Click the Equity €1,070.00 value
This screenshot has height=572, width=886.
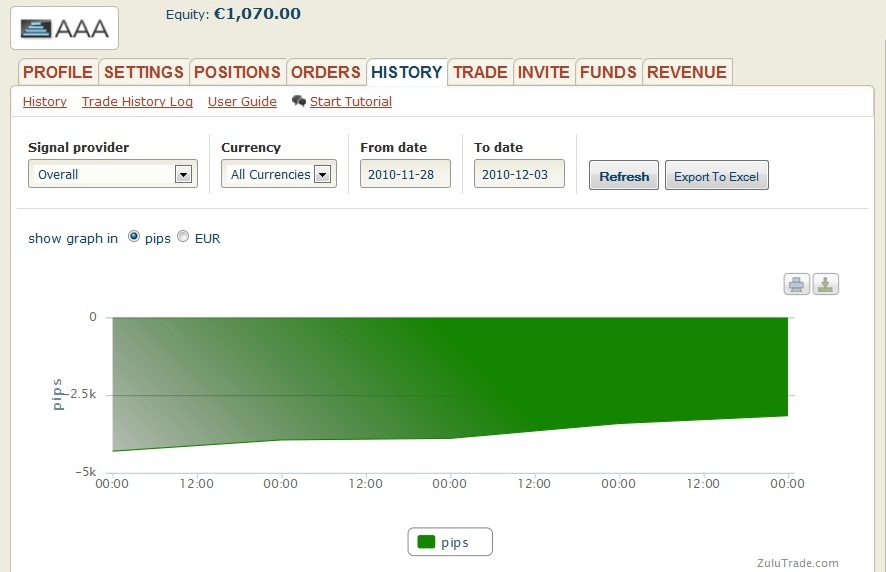[257, 14]
